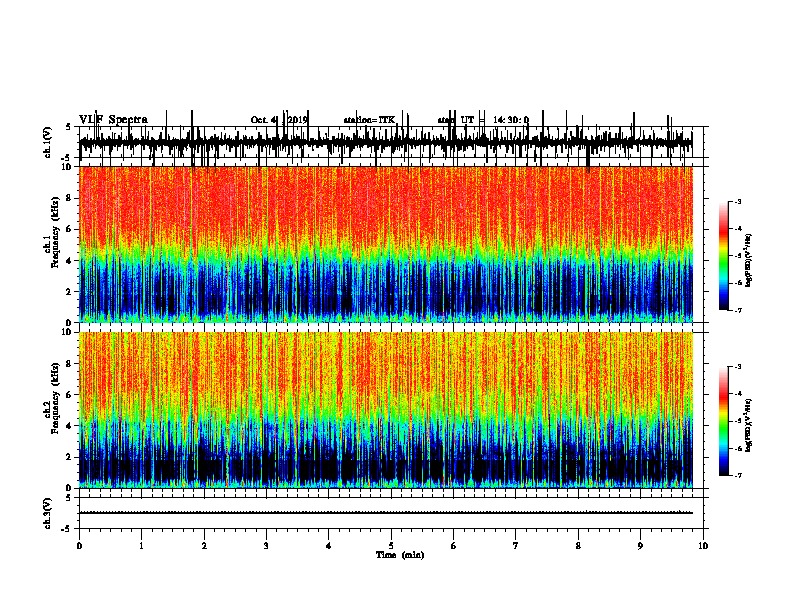Click the ch.1 frequency tick "8"
The image size is (792, 612).
pyautogui.click(x=70, y=198)
